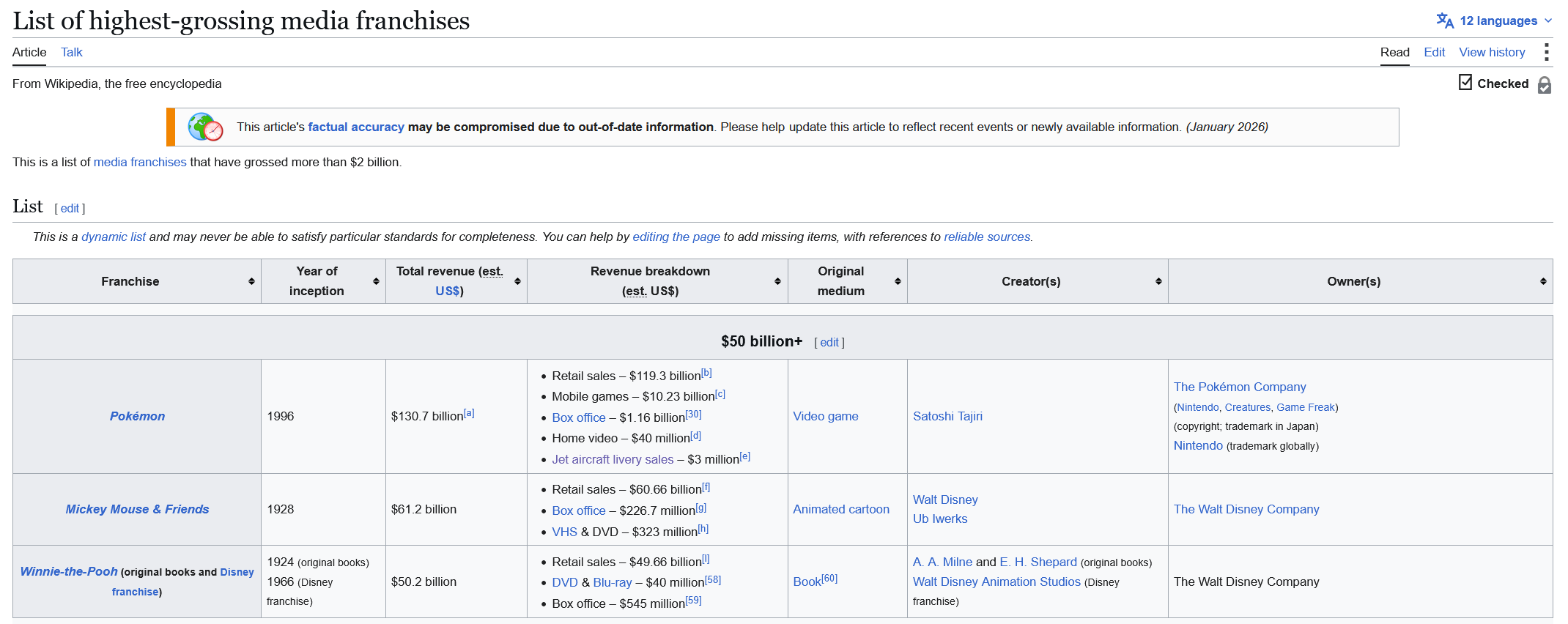Open the languages translation icon
This screenshot has height=624, width=1568.
pyautogui.click(x=1445, y=21)
